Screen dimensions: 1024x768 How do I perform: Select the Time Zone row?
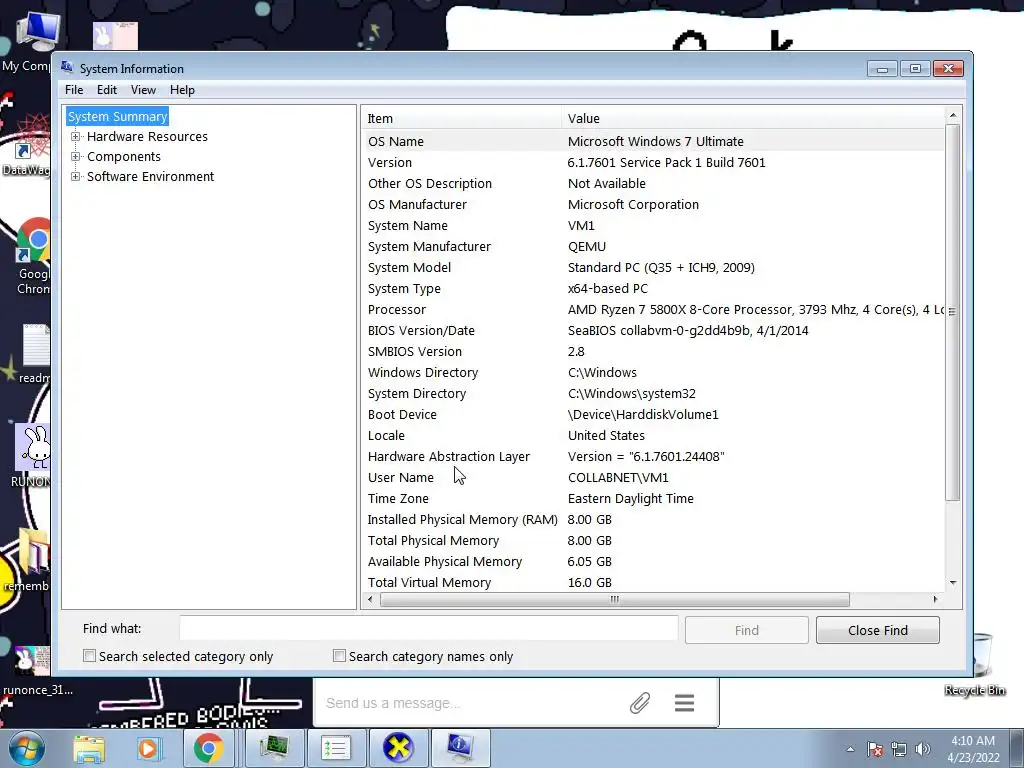coord(653,498)
